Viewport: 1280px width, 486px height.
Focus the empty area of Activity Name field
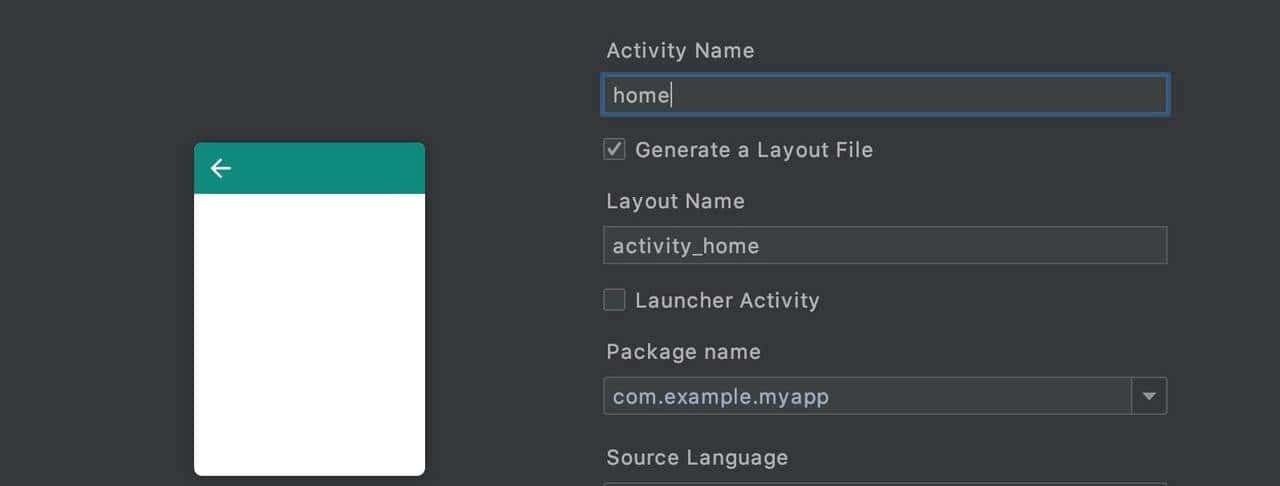[x=920, y=95]
